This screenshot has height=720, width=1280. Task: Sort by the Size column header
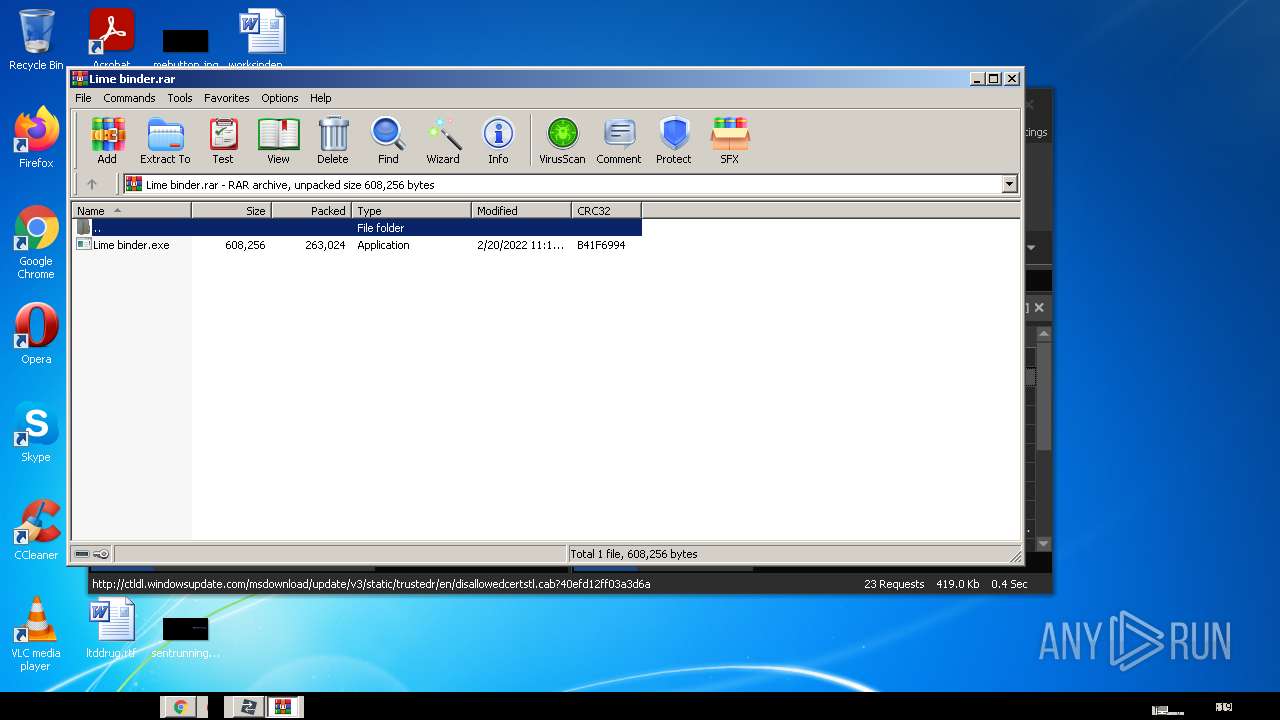click(x=231, y=210)
